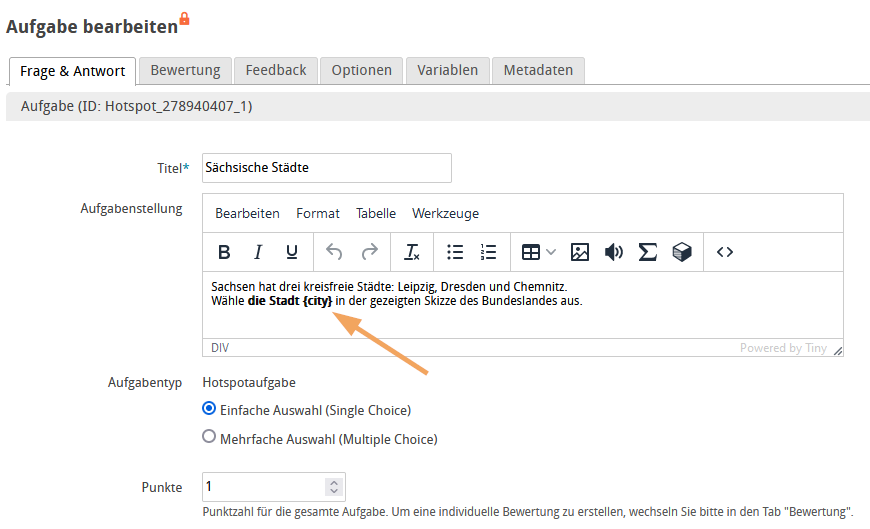
Task: Click into the Aufgabenstellung text area
Action: [523, 305]
